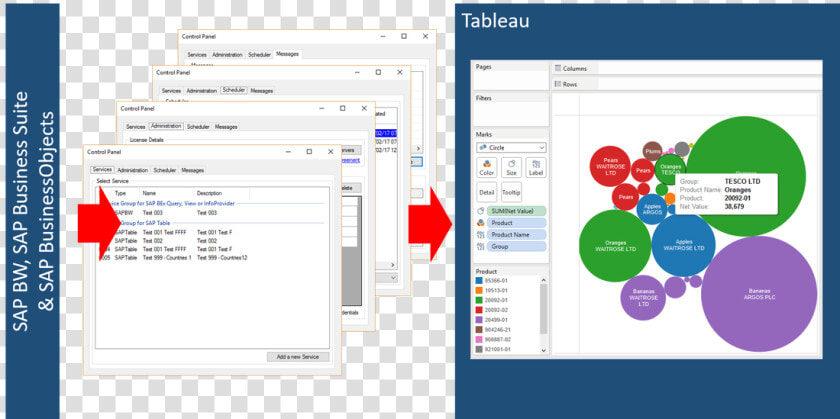This screenshot has width=840, height=419.
Task: Open the Circle mark type dropdown
Action: [511, 147]
